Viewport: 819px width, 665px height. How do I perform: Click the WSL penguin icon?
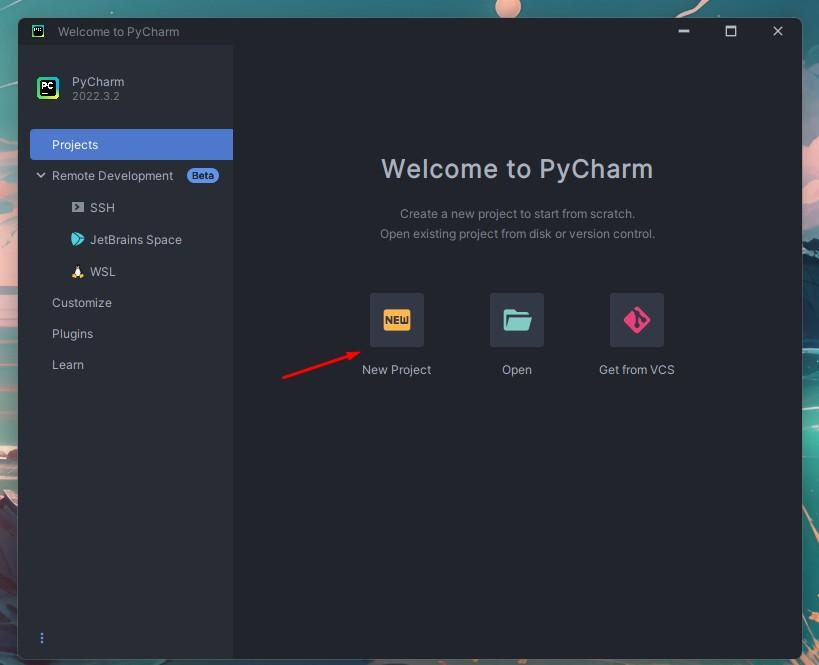(78, 272)
